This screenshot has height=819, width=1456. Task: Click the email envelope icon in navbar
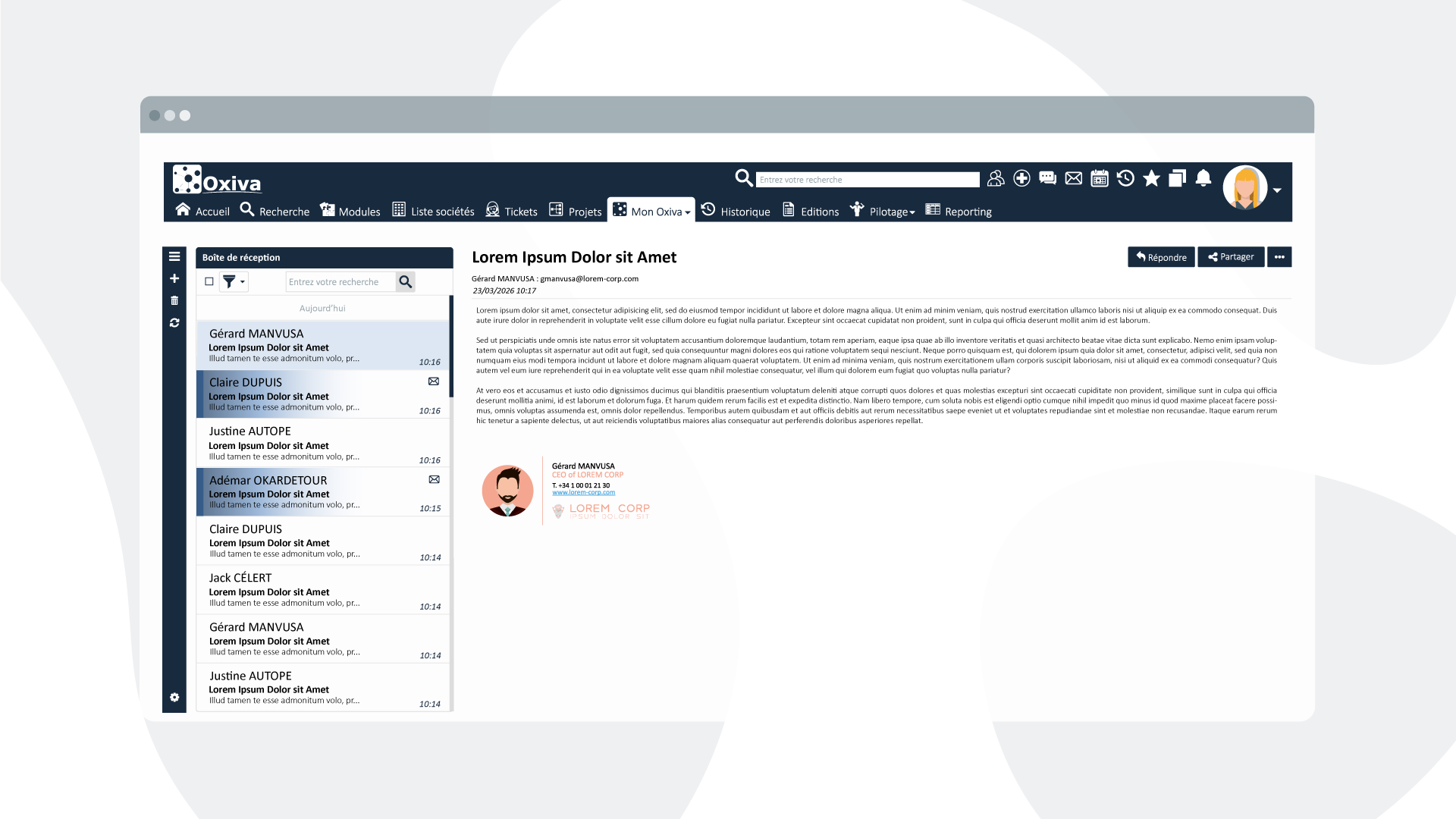point(1071,179)
